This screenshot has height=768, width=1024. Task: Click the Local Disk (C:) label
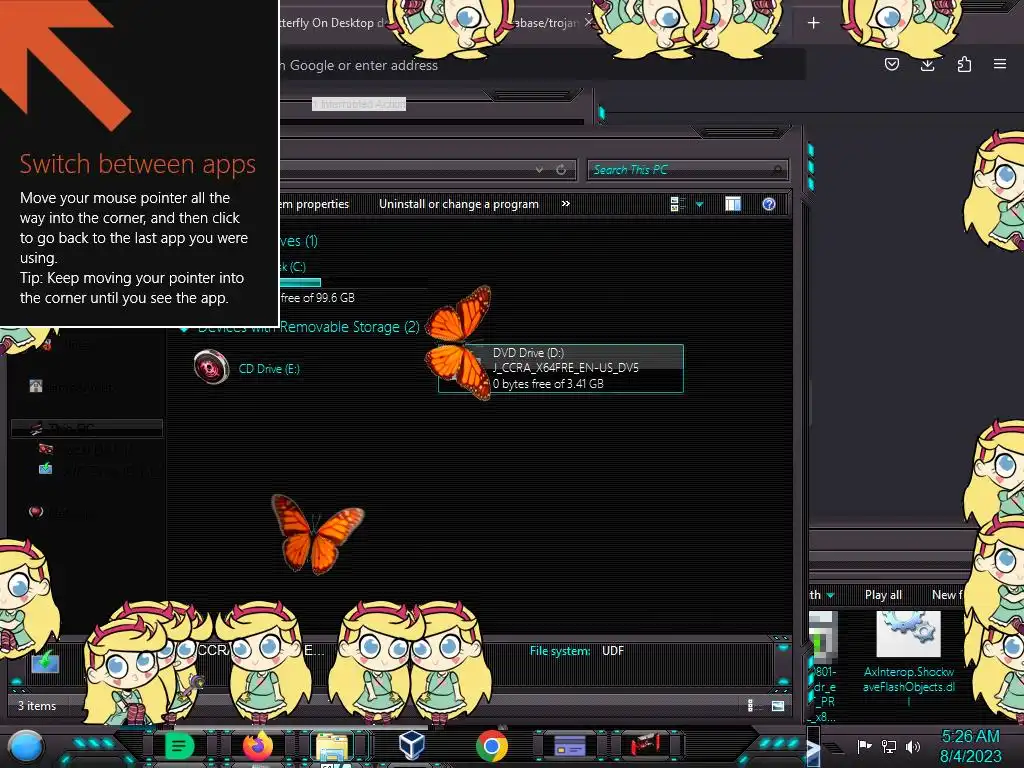point(293,266)
